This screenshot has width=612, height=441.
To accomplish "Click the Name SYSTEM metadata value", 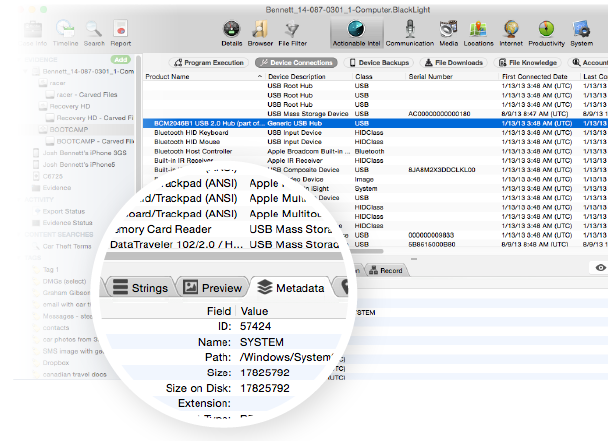I will (262, 342).
